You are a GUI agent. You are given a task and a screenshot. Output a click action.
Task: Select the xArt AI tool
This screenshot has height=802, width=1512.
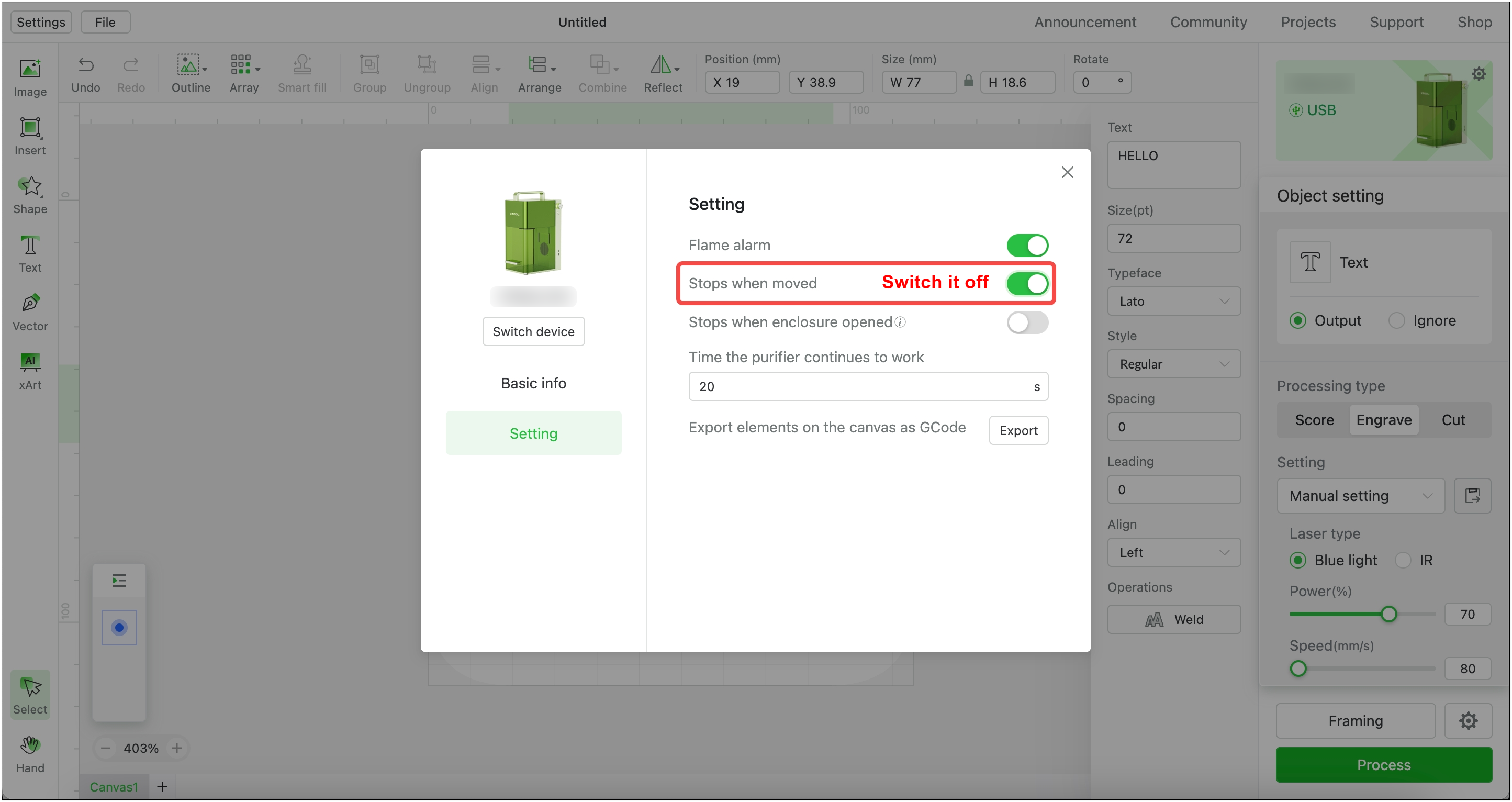(x=30, y=371)
